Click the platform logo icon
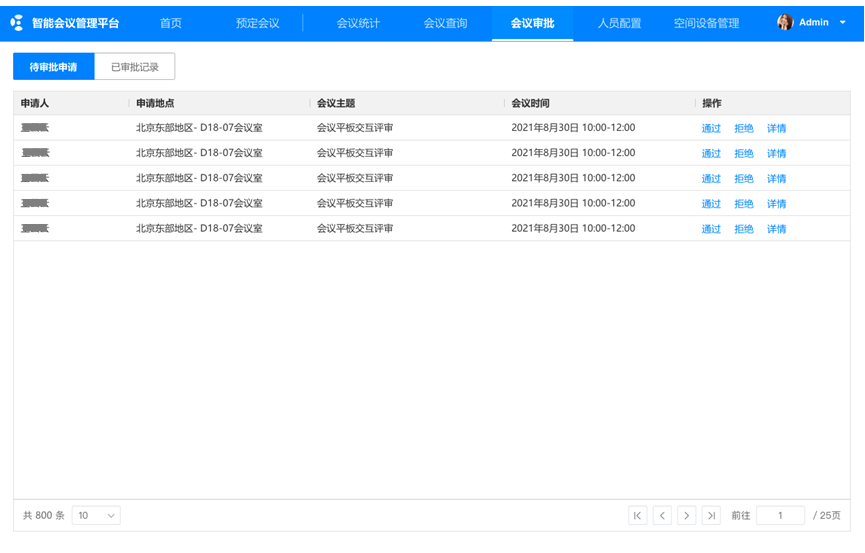Image resolution: width=865 pixels, height=553 pixels. [x=17, y=23]
